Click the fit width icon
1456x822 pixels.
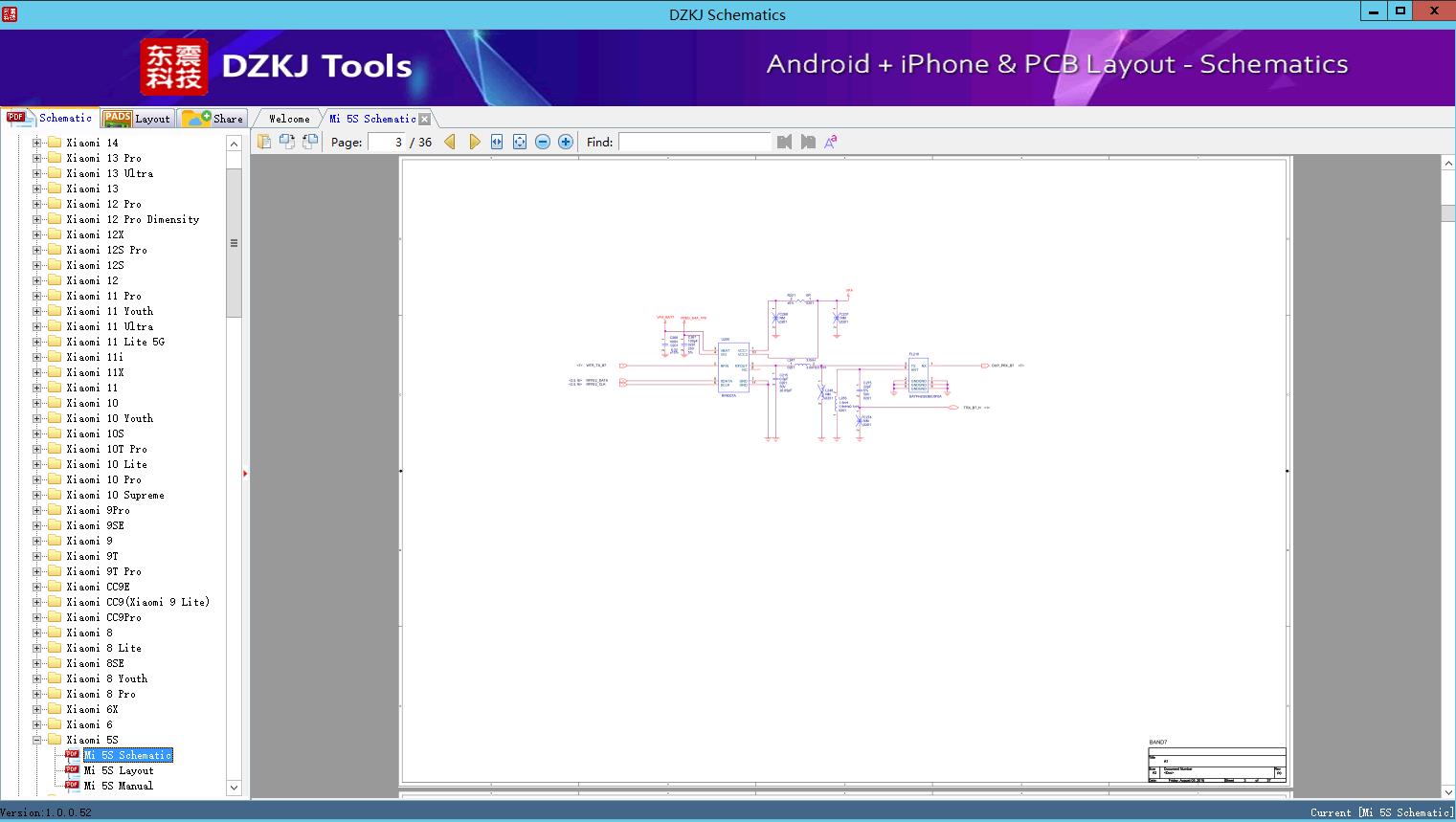point(497,142)
